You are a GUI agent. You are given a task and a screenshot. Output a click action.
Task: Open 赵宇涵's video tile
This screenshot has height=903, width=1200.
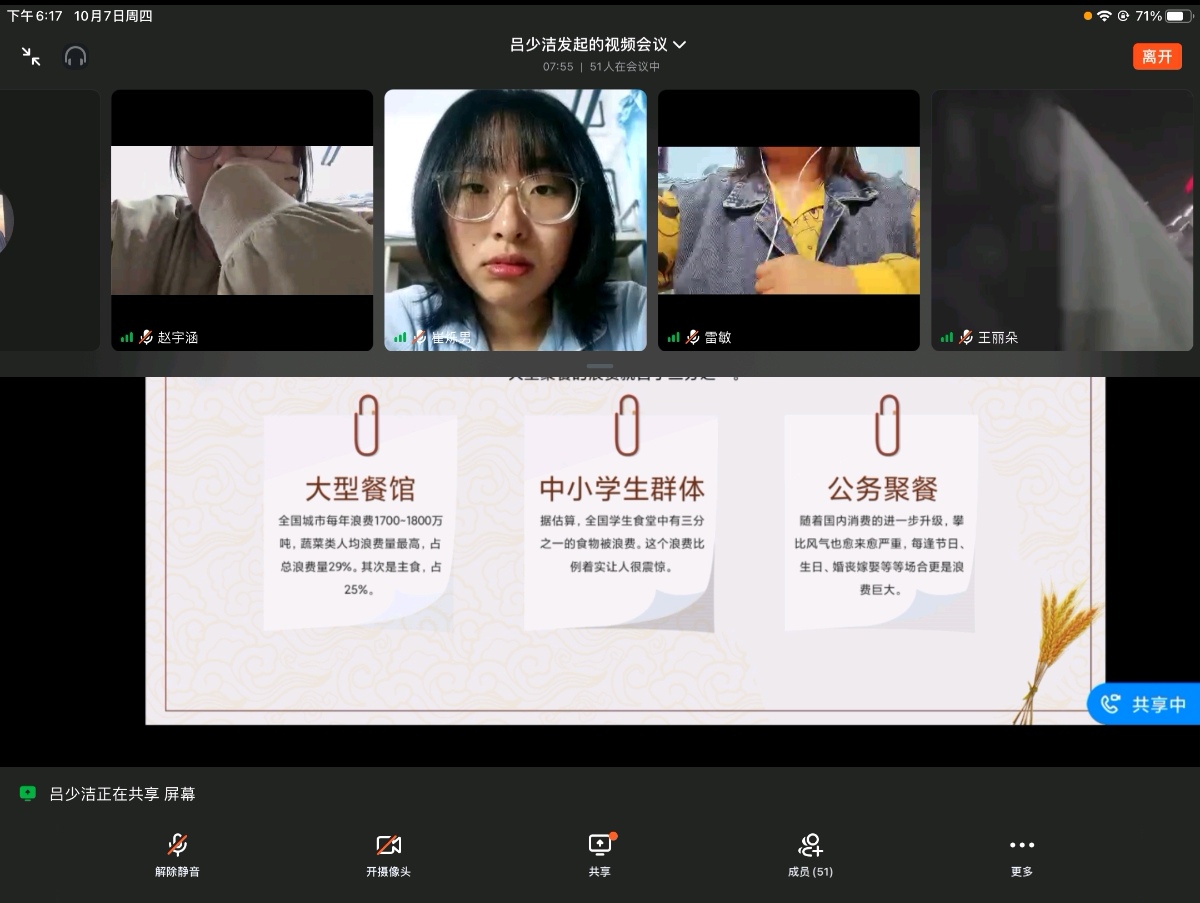(242, 220)
